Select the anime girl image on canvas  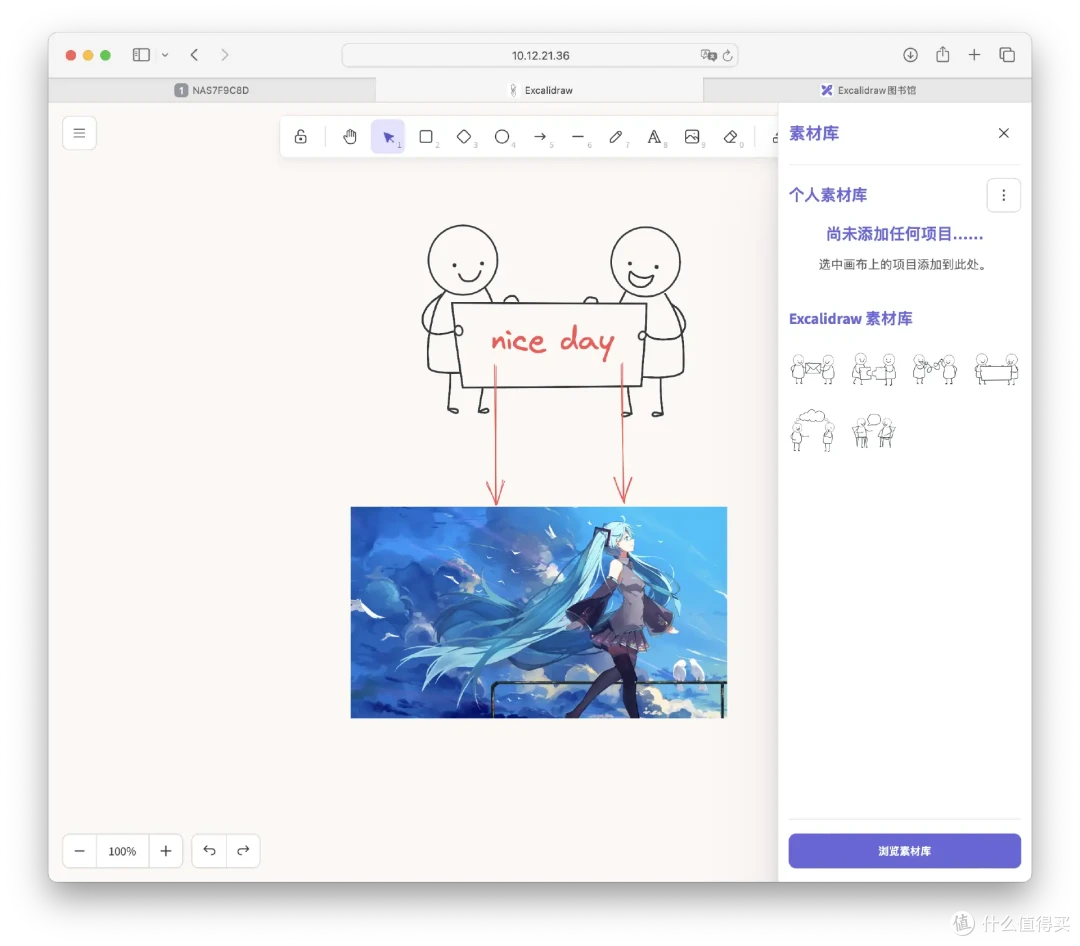tap(539, 613)
